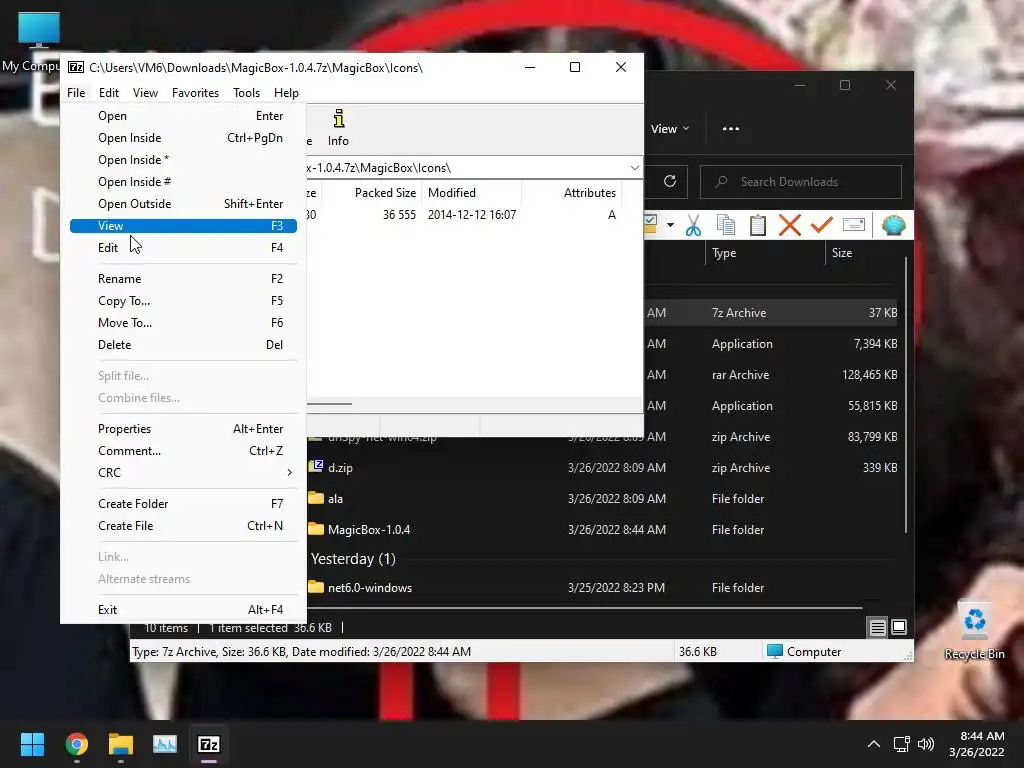Choose Copy To... from the File menu
Screen dimensions: 1024x768
point(183,301)
